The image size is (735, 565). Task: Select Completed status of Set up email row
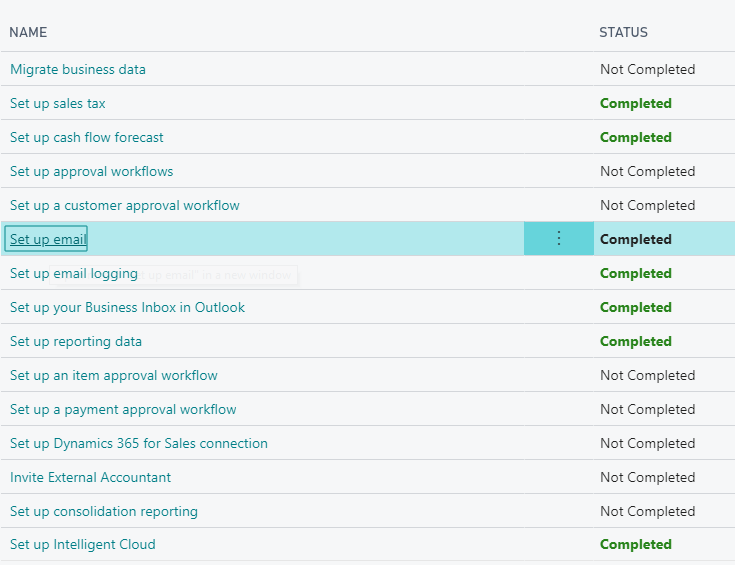(636, 239)
